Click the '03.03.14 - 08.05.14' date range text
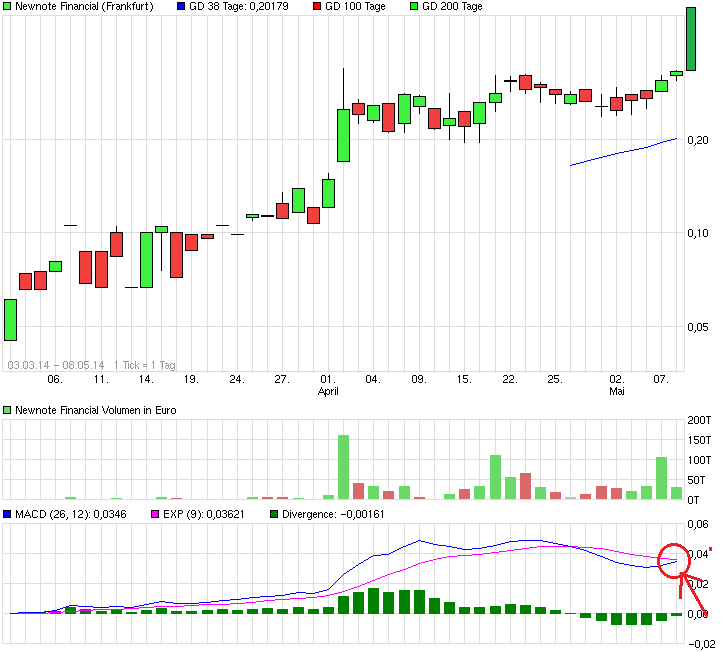Viewport: 726px width, 652px height. (55, 365)
